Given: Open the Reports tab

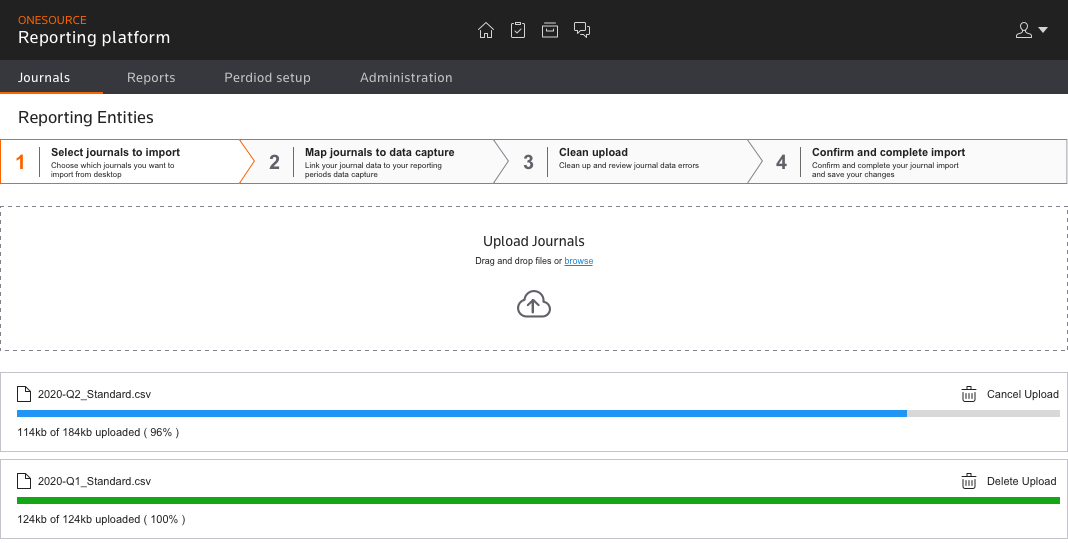Looking at the screenshot, I should point(151,77).
